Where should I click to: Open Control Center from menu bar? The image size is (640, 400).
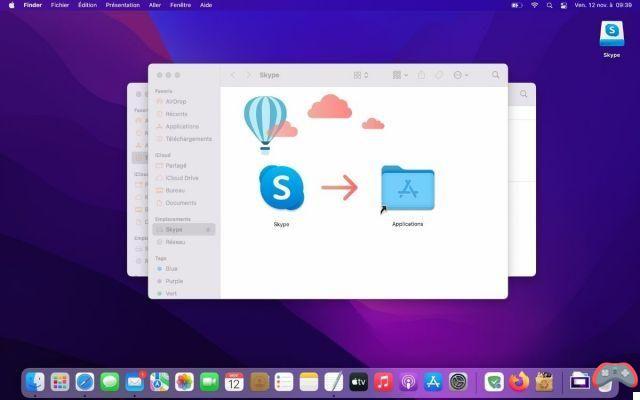click(564, 5)
